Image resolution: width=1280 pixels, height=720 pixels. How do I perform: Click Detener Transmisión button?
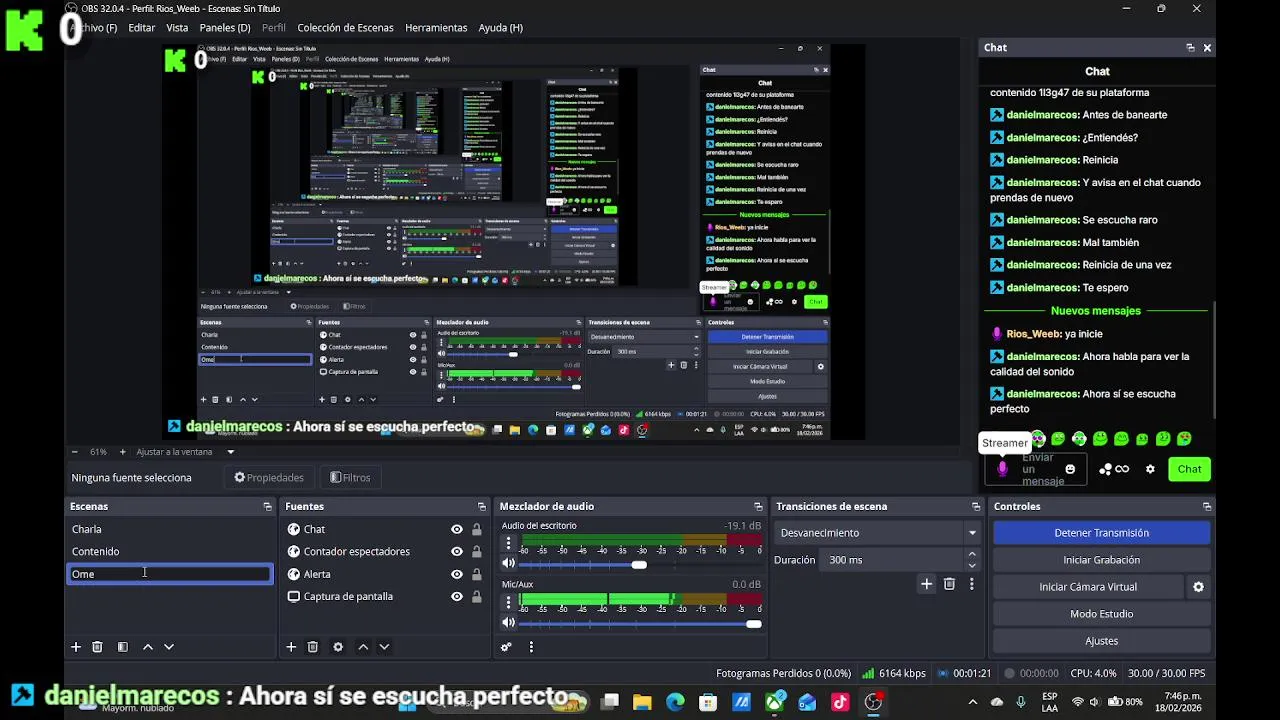pyautogui.click(x=1101, y=533)
